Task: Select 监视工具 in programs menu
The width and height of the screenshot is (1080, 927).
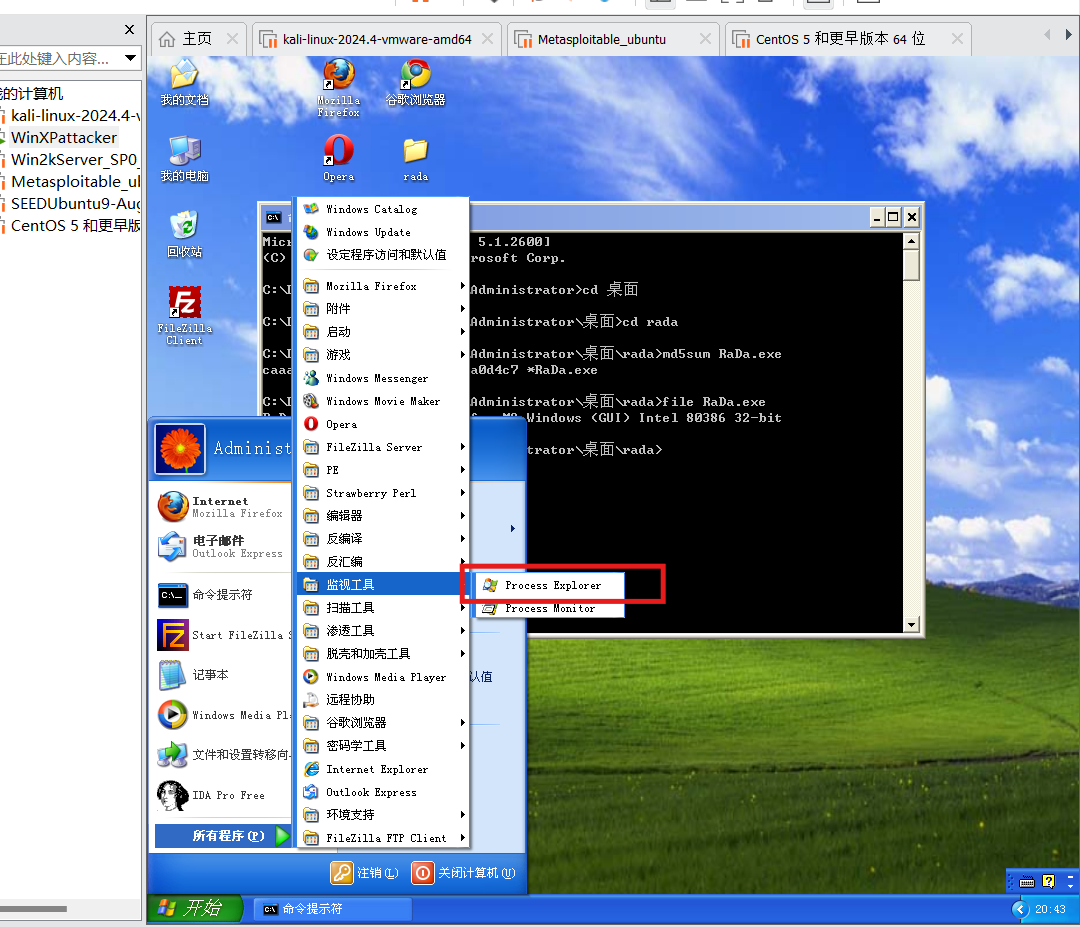Action: coord(383,585)
